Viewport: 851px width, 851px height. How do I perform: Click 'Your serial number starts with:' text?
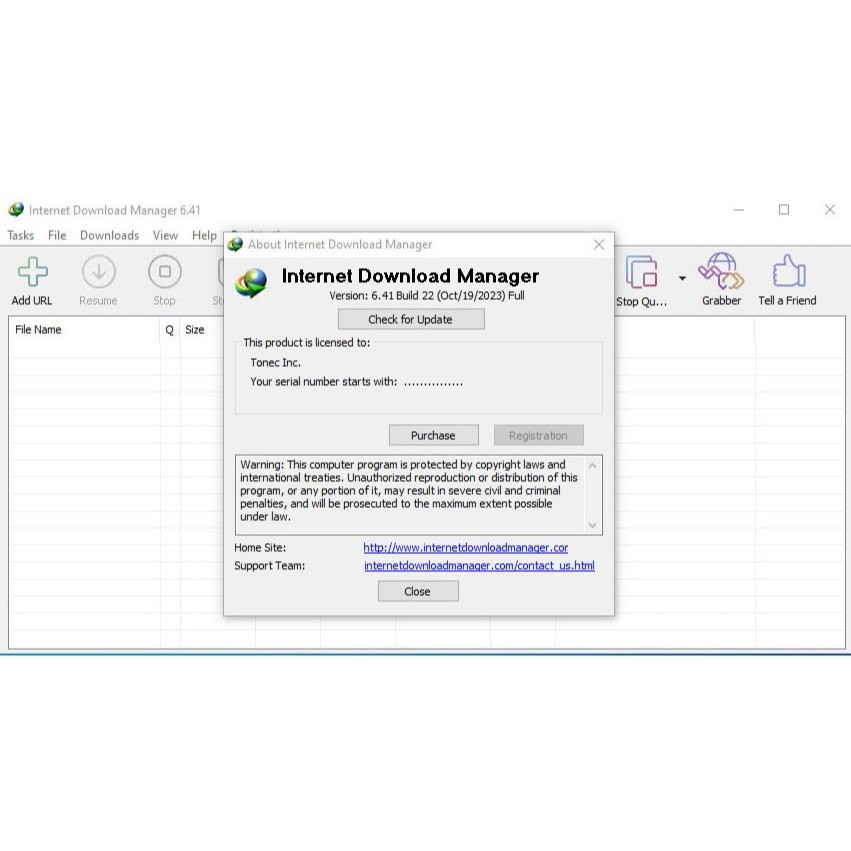(323, 382)
